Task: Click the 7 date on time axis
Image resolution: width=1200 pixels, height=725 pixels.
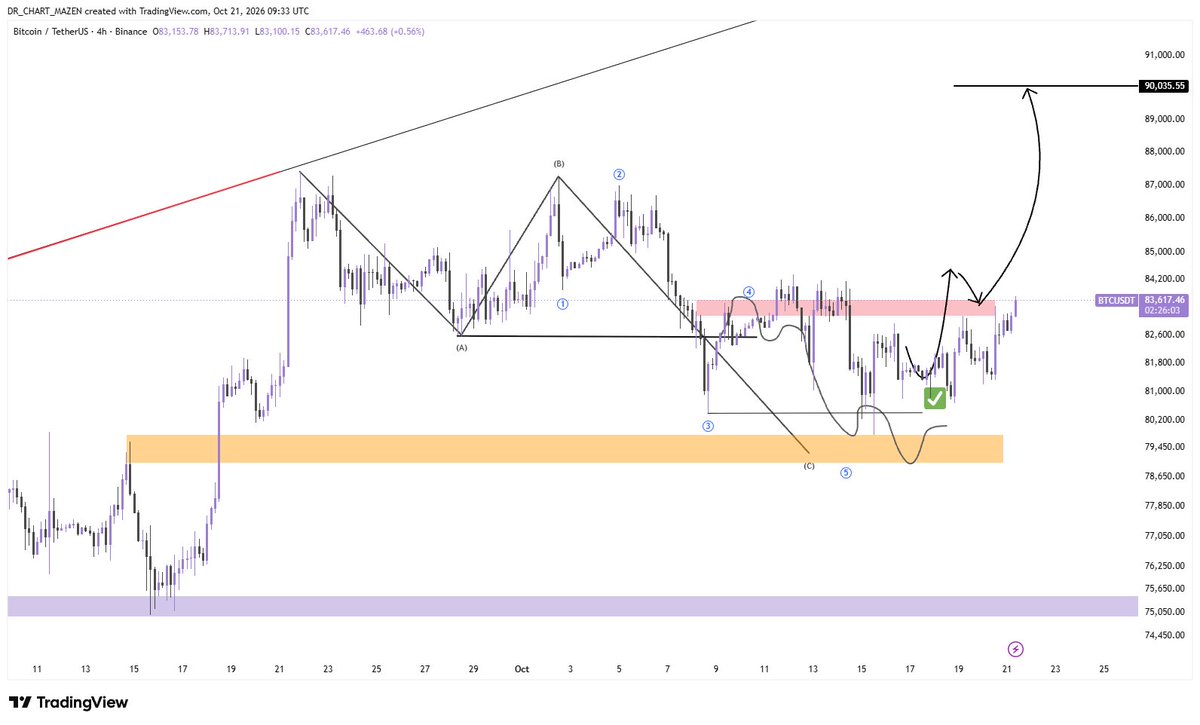Action: point(667,668)
